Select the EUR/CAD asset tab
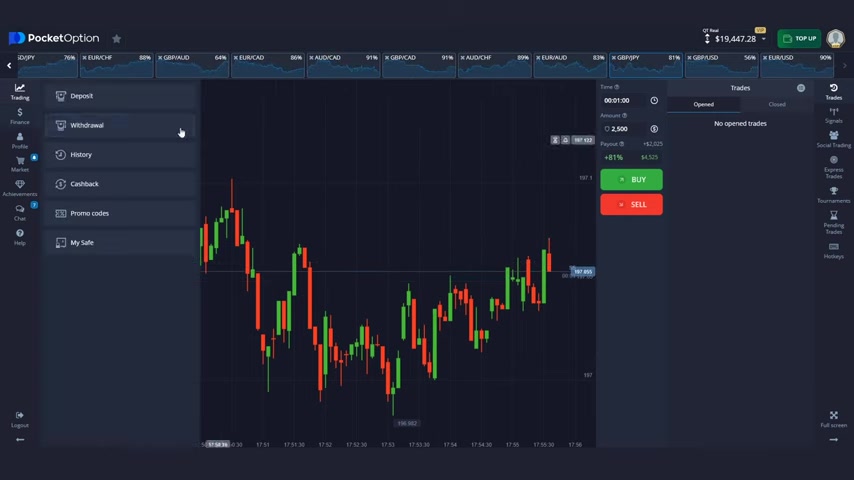The height and width of the screenshot is (480, 854). 268,65
